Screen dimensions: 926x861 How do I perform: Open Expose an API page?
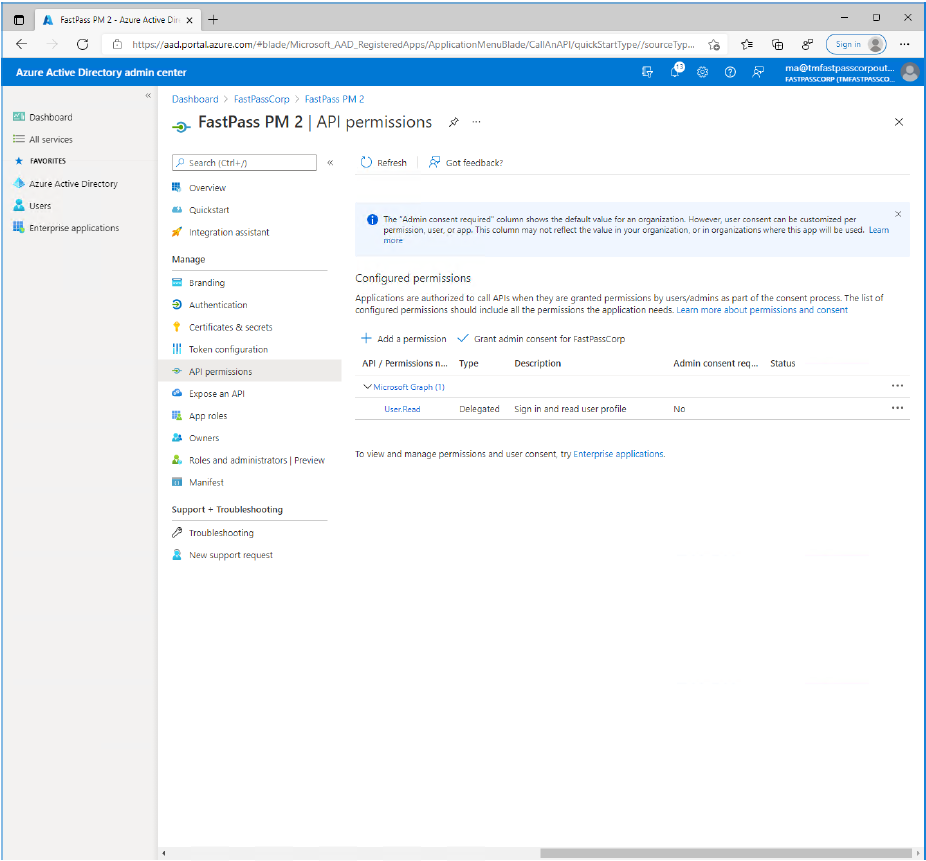217,393
